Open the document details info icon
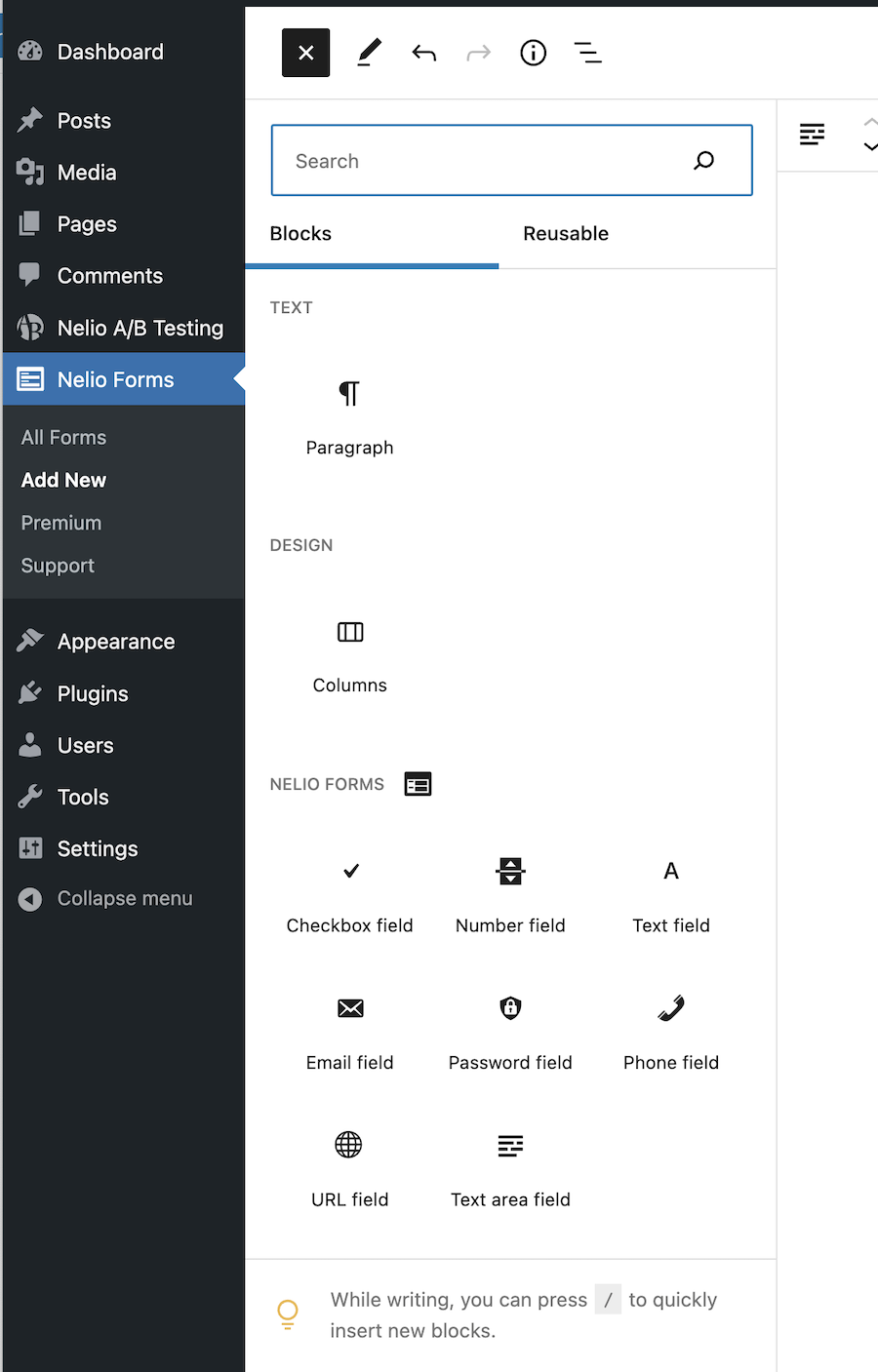878x1372 pixels. click(x=533, y=53)
